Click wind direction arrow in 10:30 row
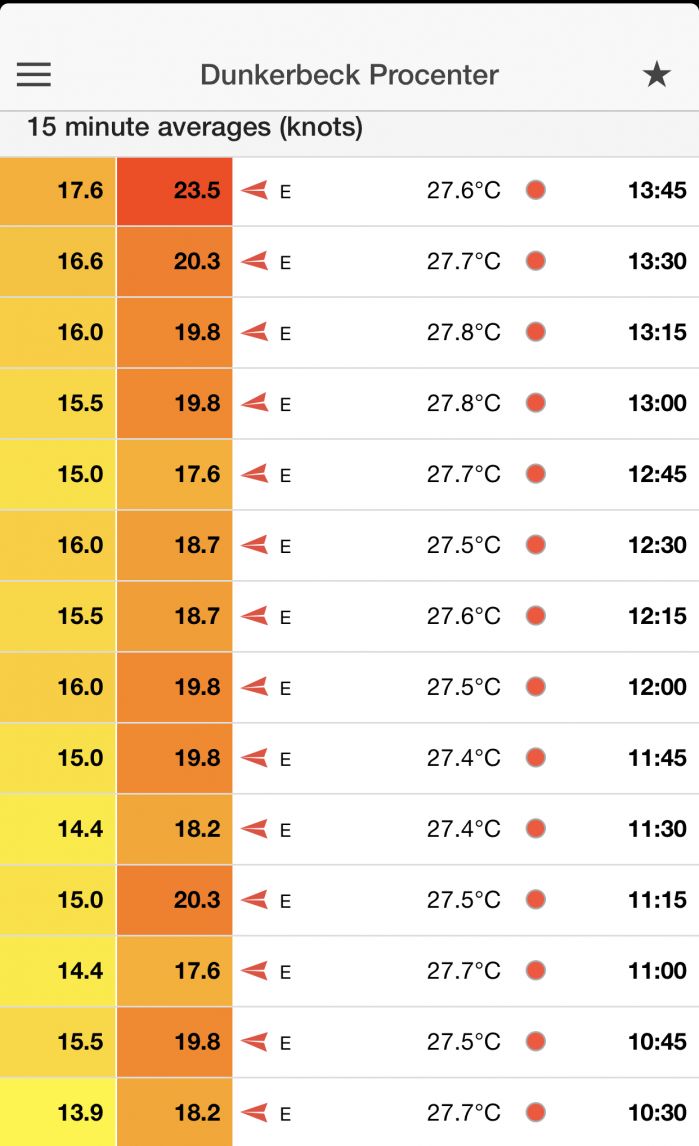699x1146 pixels. 255,1113
